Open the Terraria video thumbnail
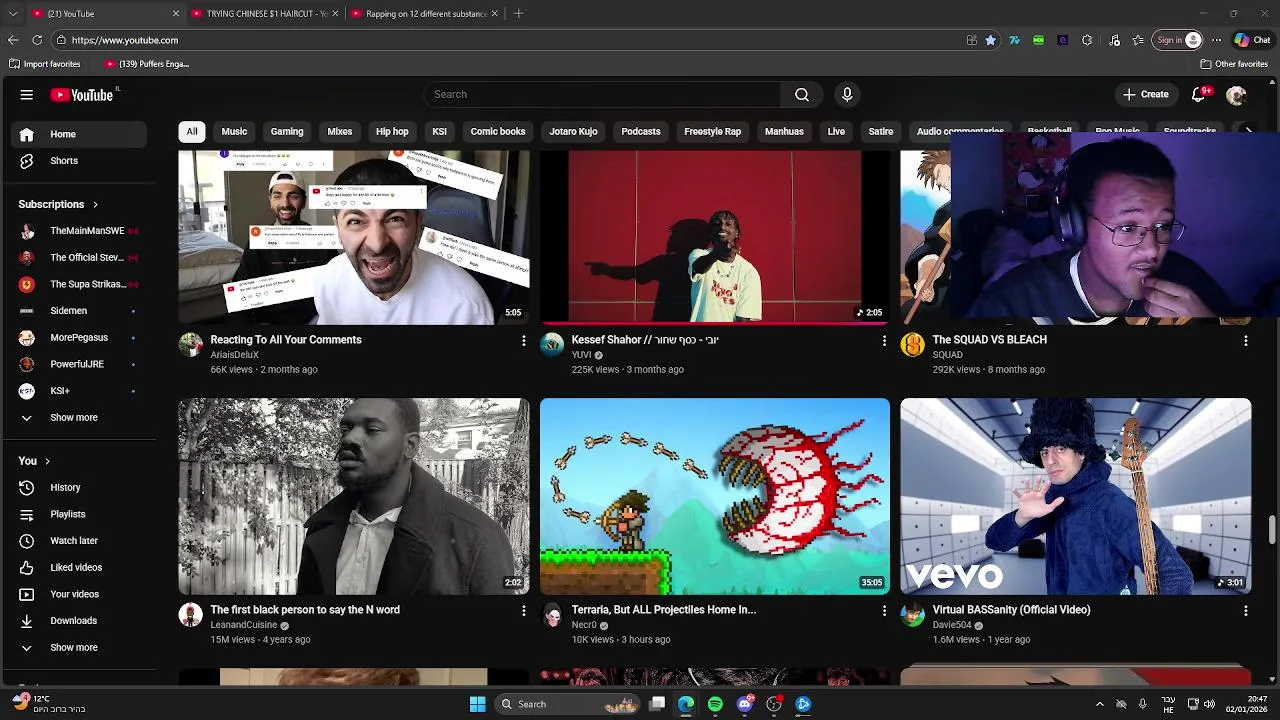Viewport: 1280px width, 720px height. pyautogui.click(x=715, y=496)
